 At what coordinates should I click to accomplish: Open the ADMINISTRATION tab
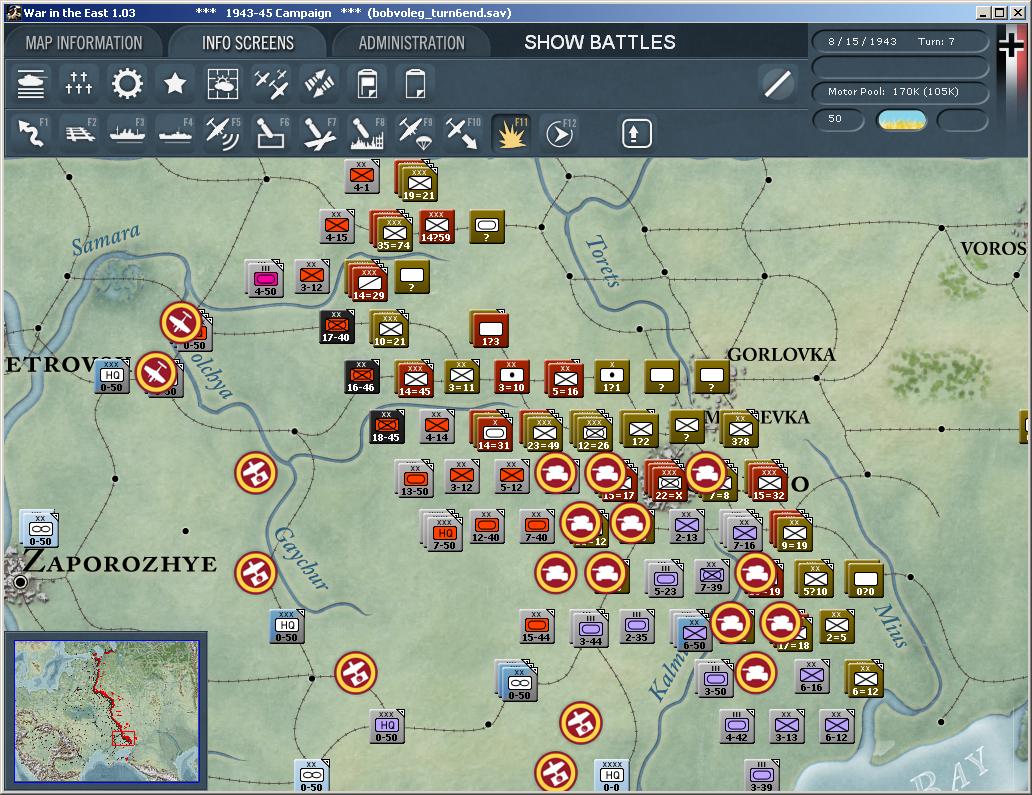411,43
